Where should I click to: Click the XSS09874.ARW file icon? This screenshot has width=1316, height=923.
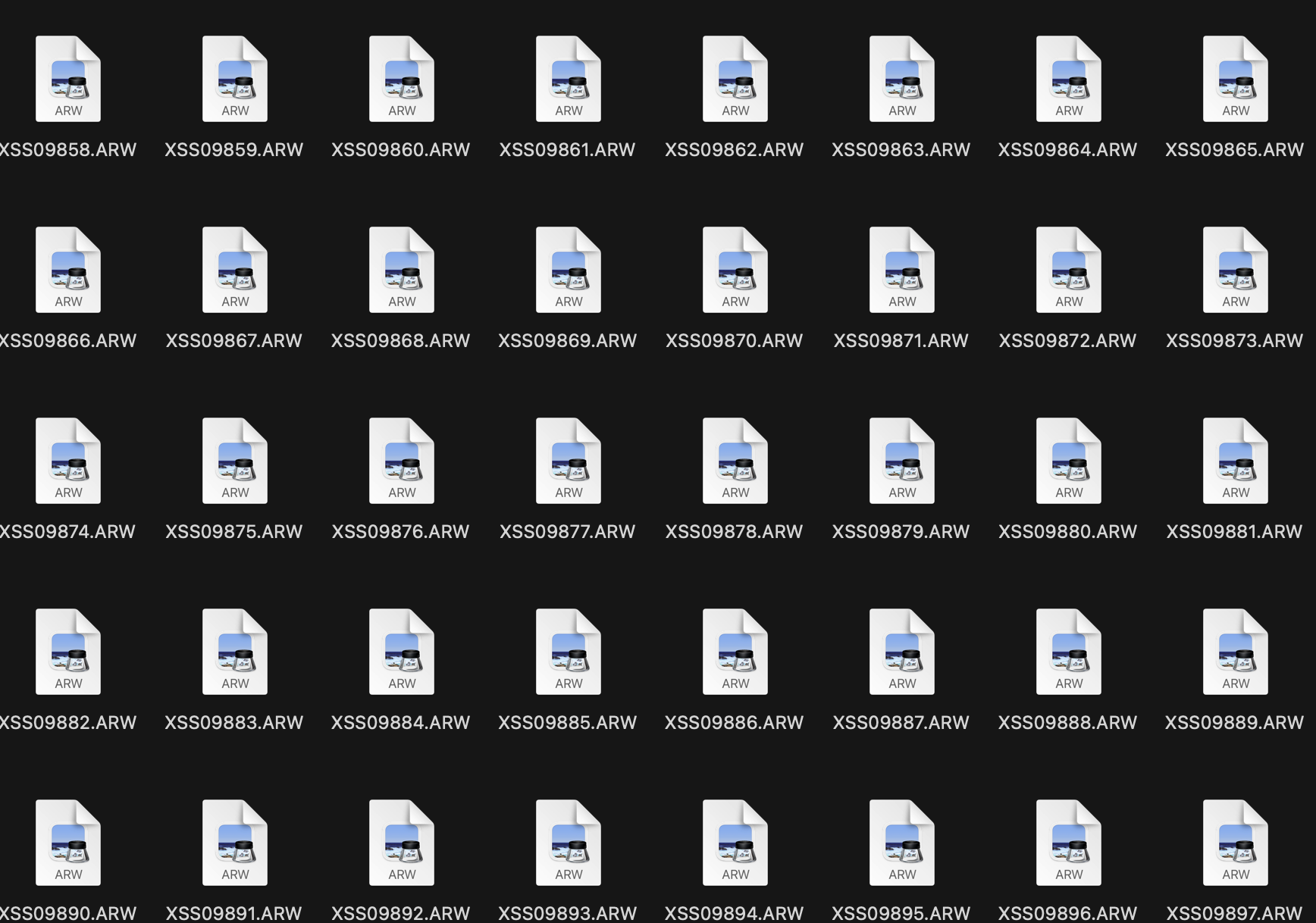click(x=68, y=461)
